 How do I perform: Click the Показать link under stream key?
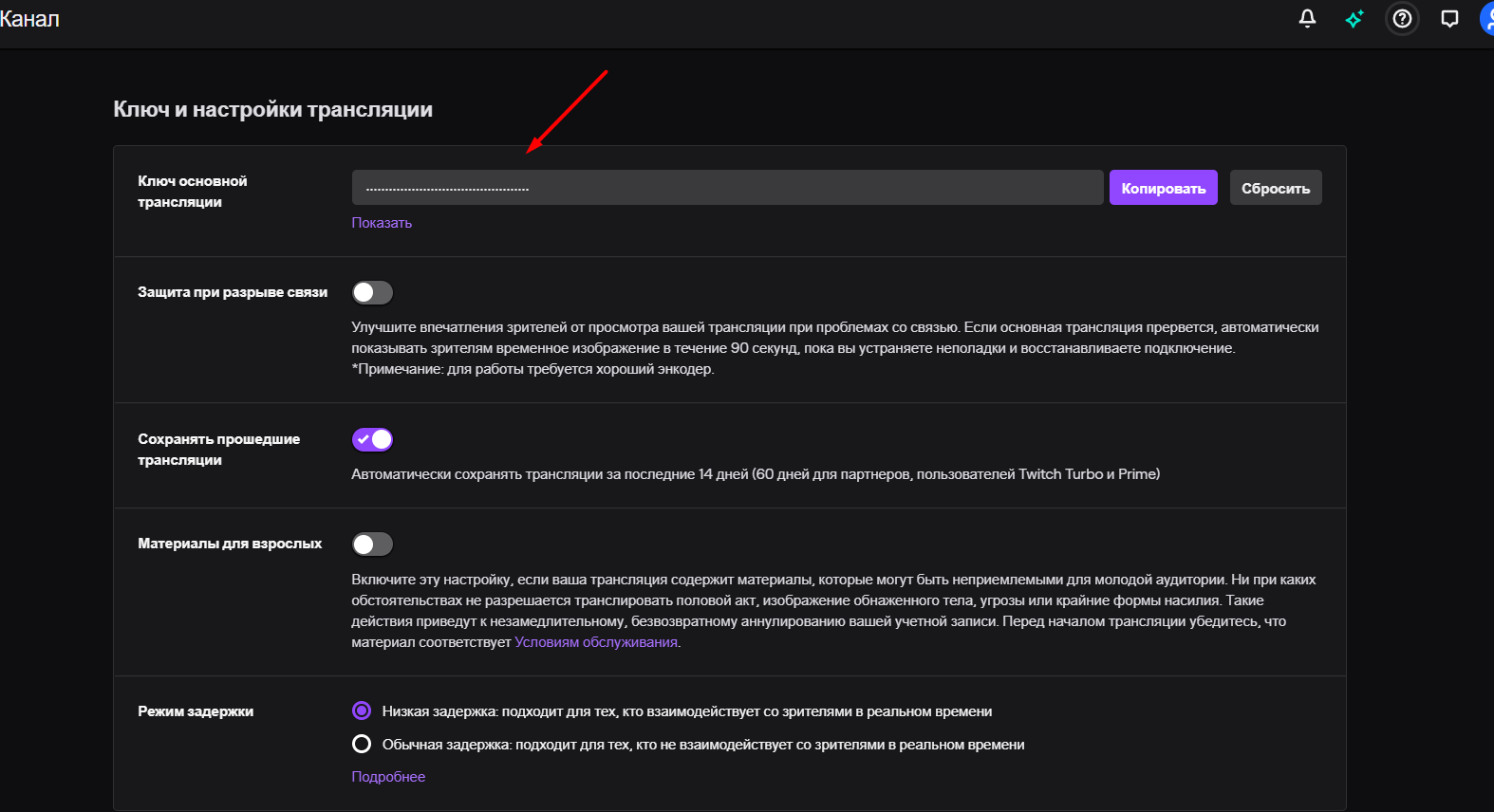(382, 223)
